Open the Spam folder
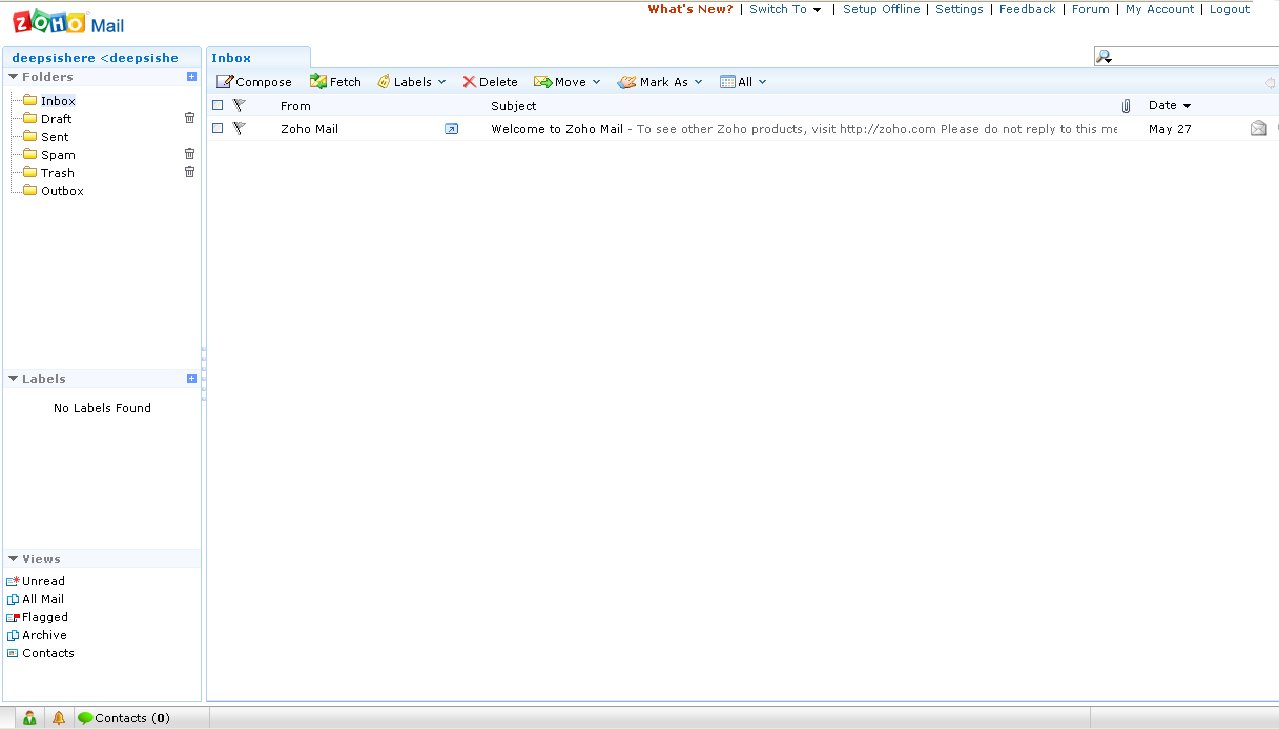 coord(58,155)
